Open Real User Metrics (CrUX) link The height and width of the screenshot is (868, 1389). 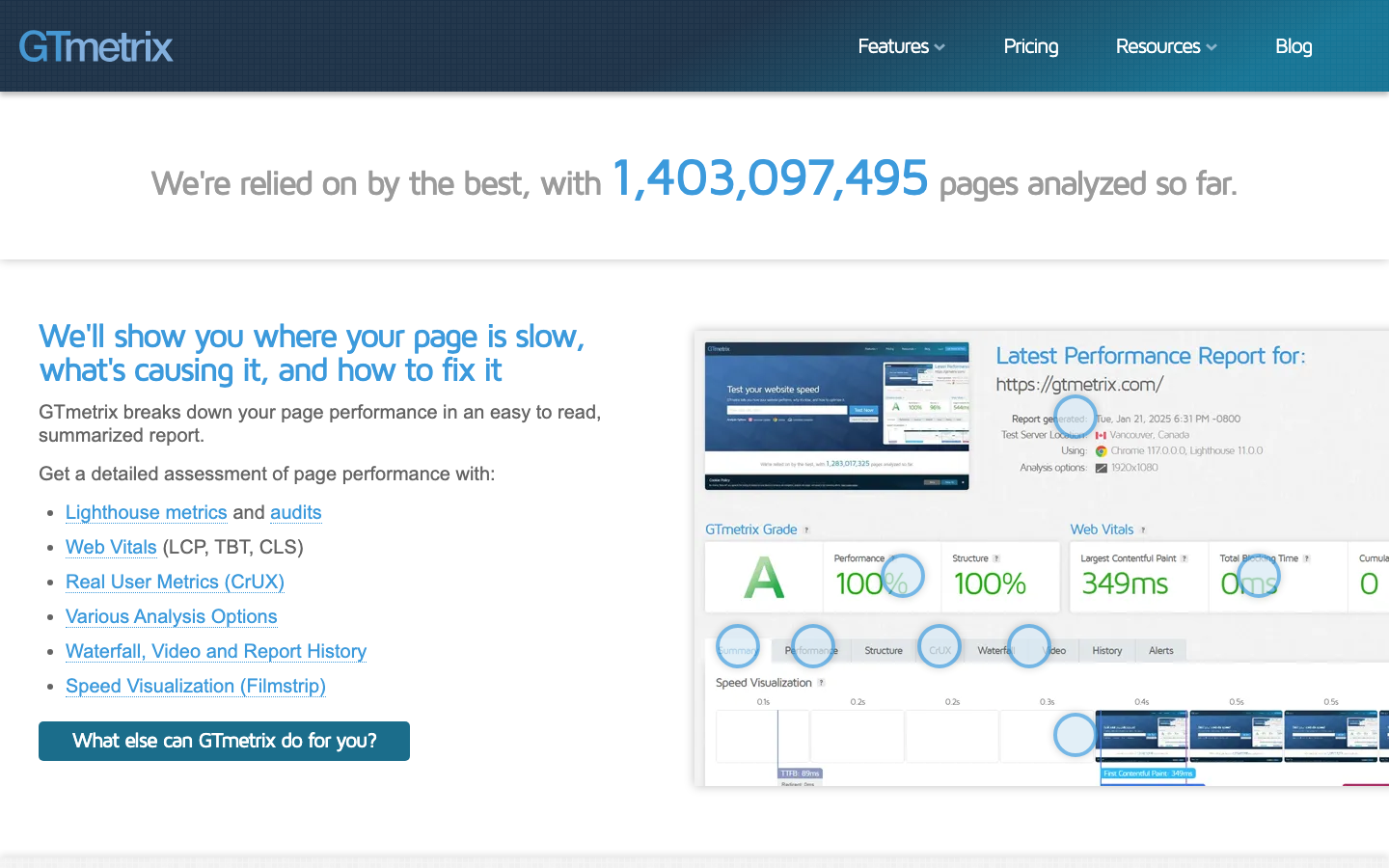(x=175, y=582)
